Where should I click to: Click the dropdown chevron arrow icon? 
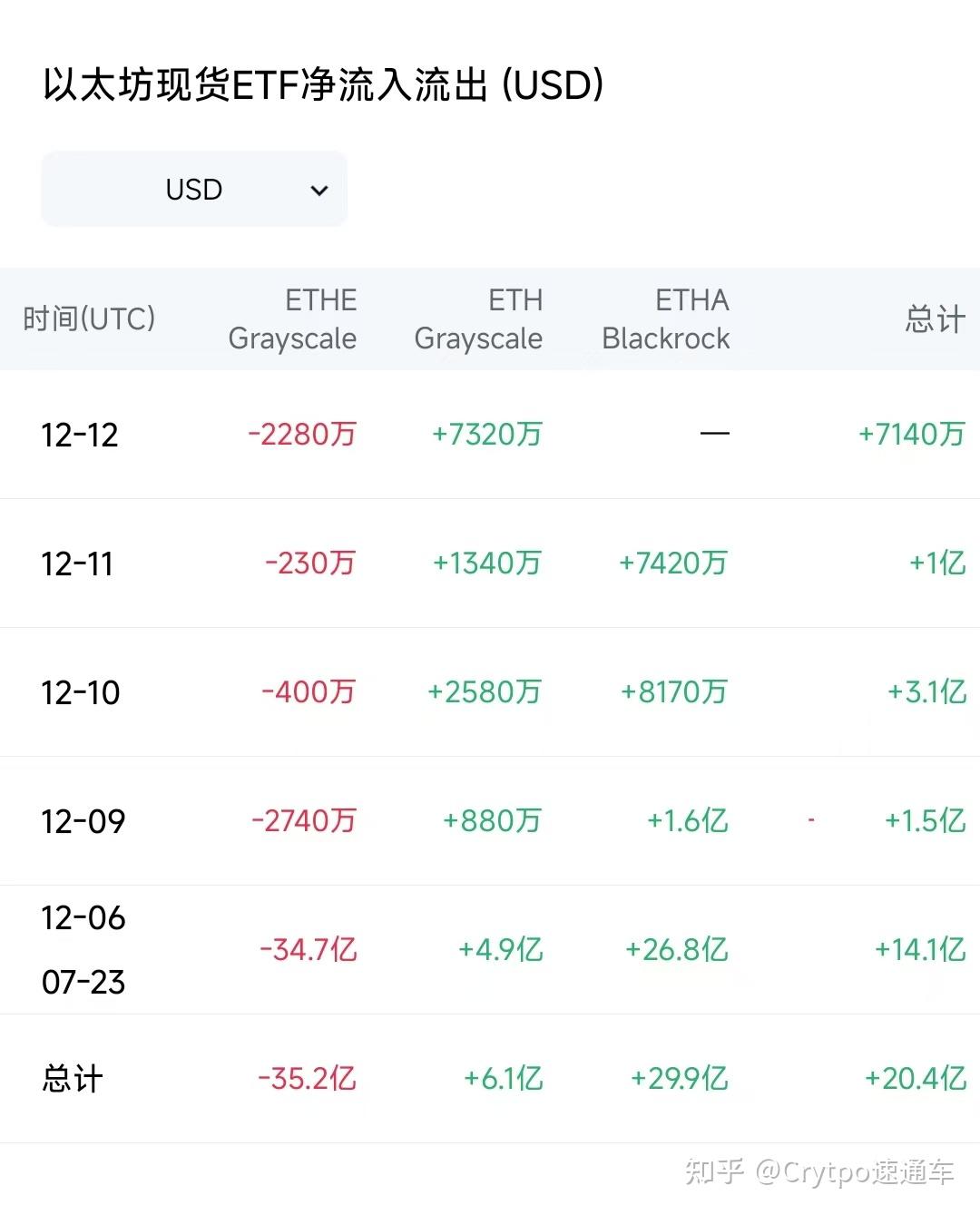318,191
